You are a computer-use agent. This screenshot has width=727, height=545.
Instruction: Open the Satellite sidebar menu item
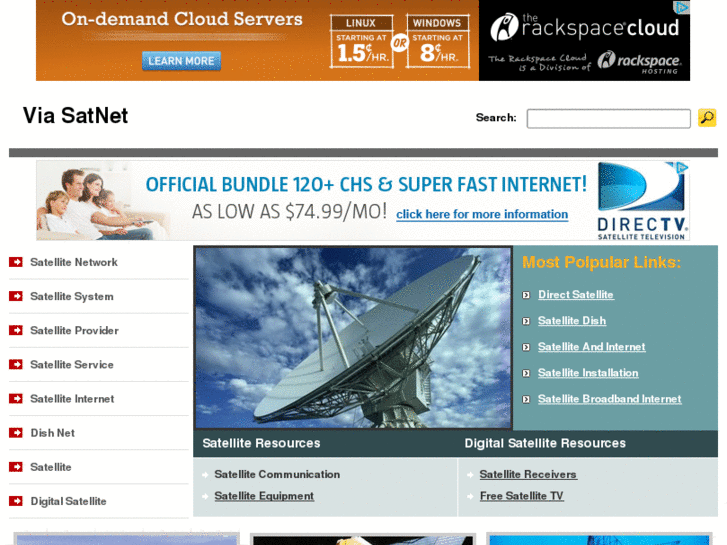(x=51, y=467)
